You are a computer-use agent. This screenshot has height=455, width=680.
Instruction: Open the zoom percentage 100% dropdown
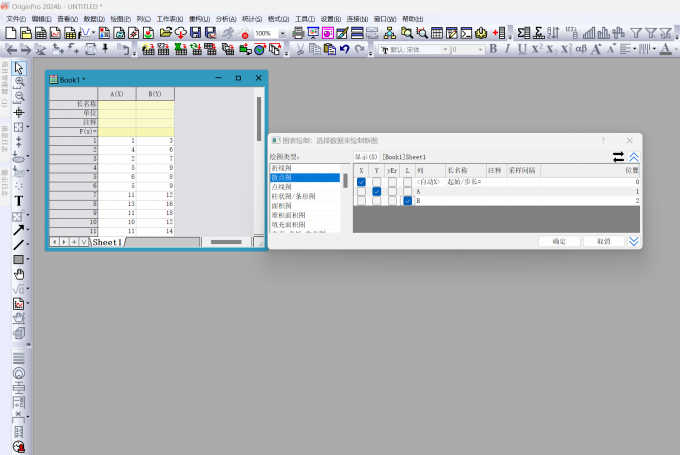282,33
